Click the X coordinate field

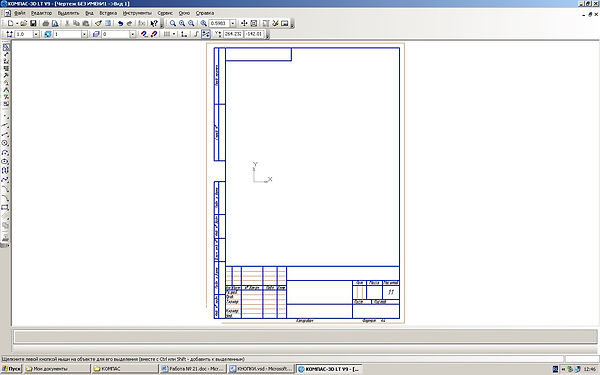coord(233,34)
